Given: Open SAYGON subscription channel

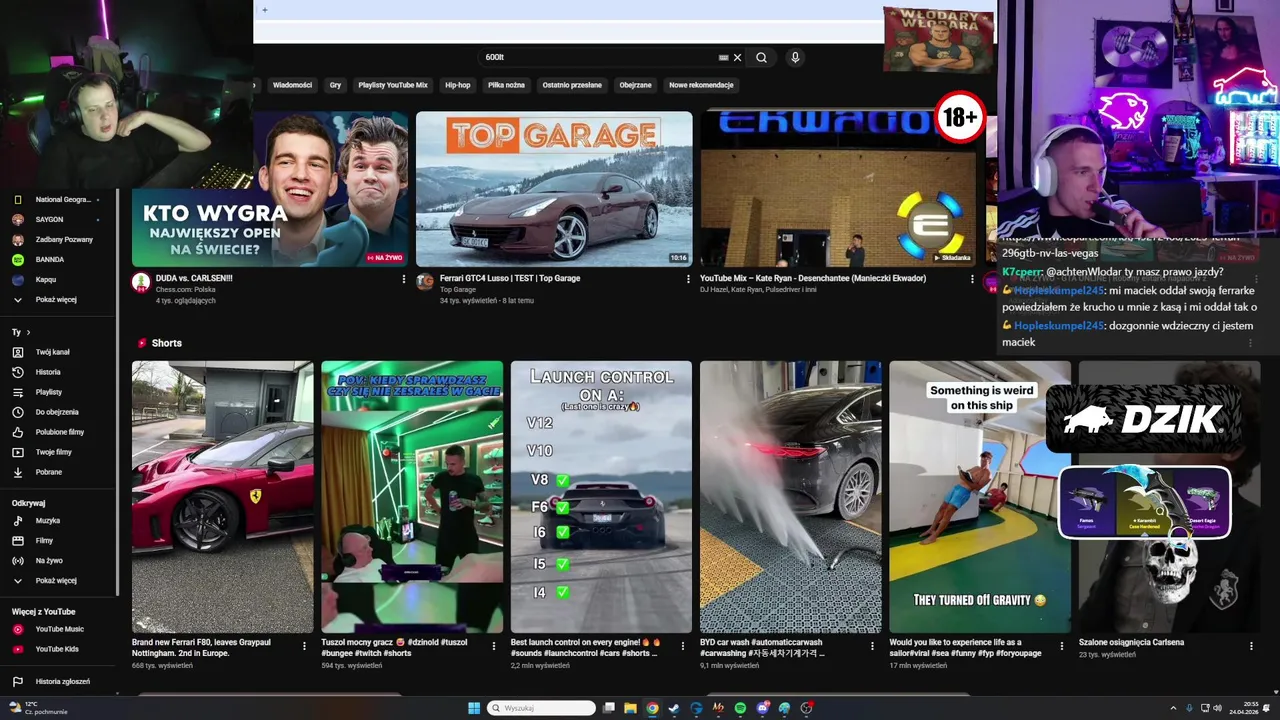Looking at the screenshot, I should (x=49, y=219).
